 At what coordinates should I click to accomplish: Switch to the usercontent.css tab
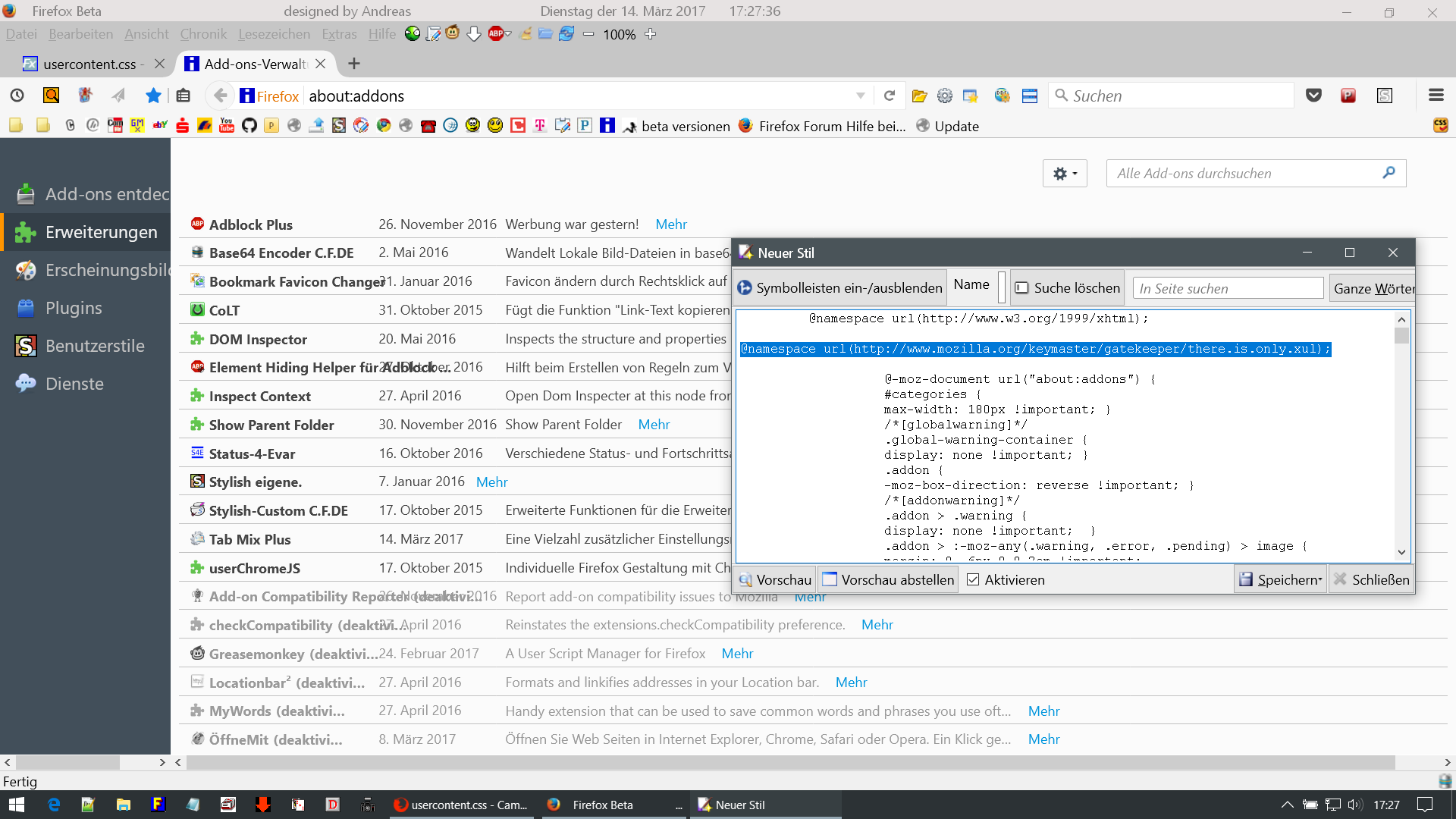[89, 64]
